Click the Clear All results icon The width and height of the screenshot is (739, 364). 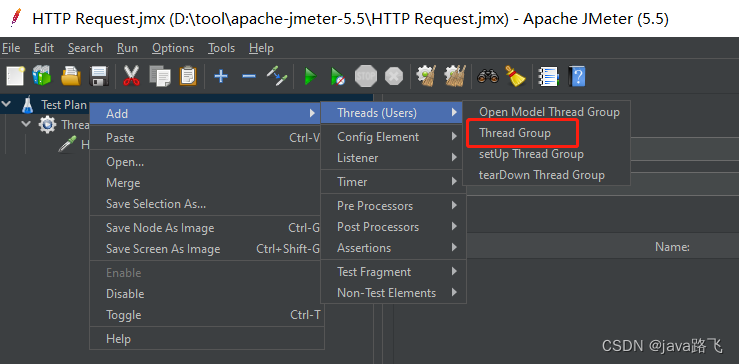click(455, 75)
